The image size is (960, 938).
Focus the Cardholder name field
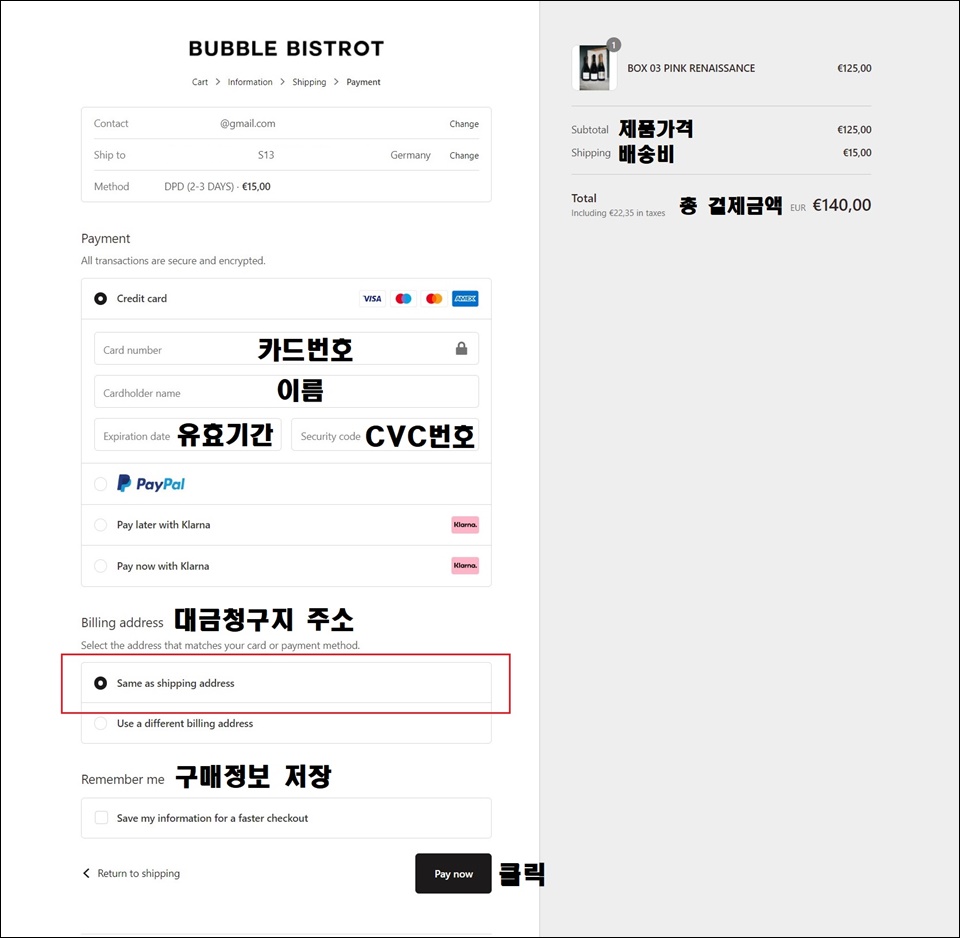[286, 392]
